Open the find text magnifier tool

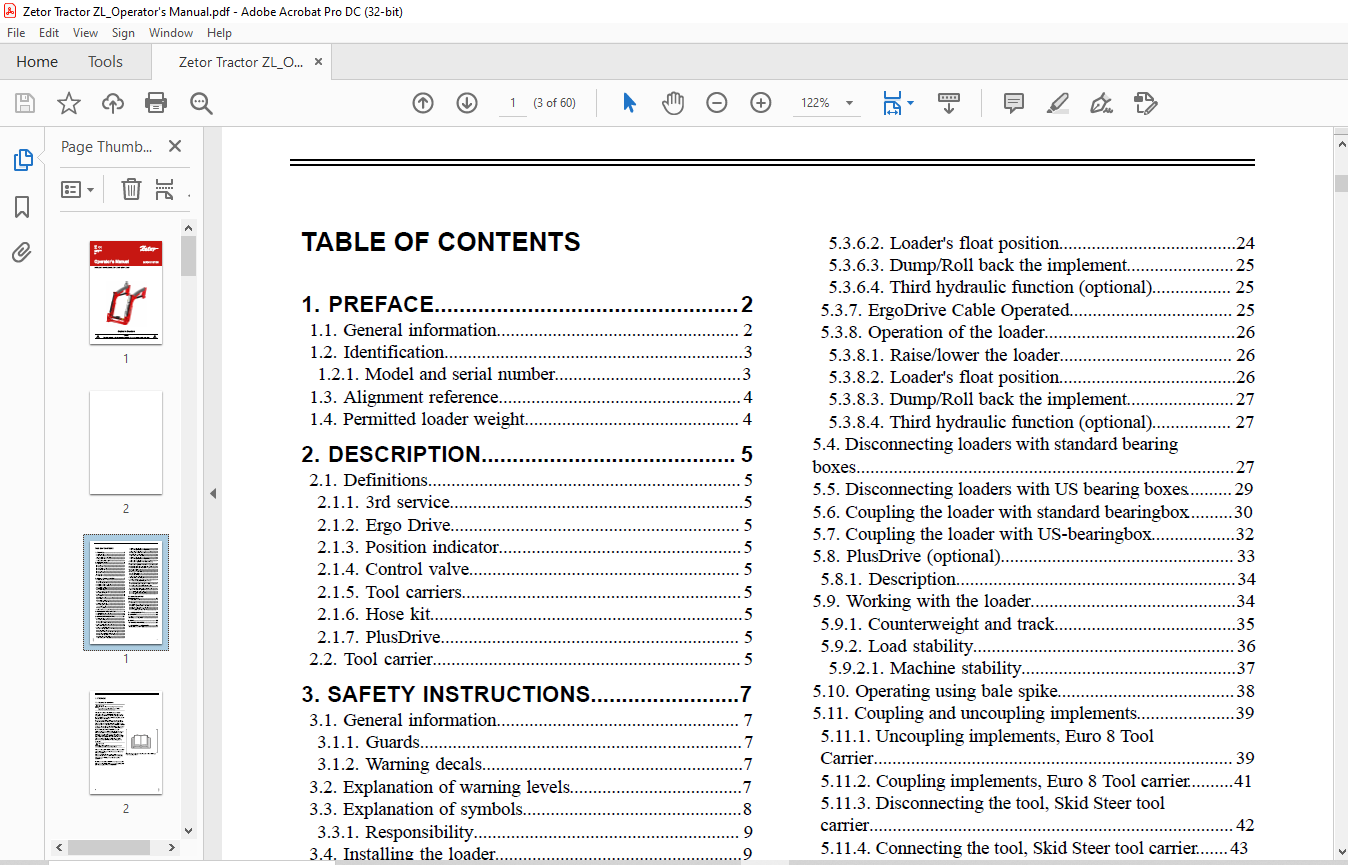(x=201, y=103)
